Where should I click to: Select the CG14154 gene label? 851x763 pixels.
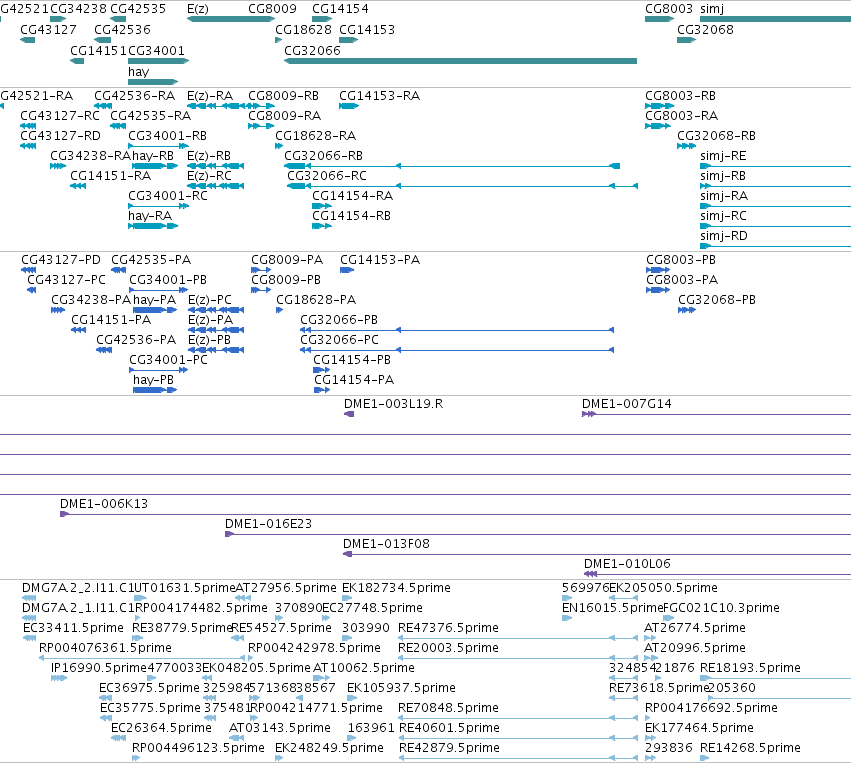click(x=340, y=9)
